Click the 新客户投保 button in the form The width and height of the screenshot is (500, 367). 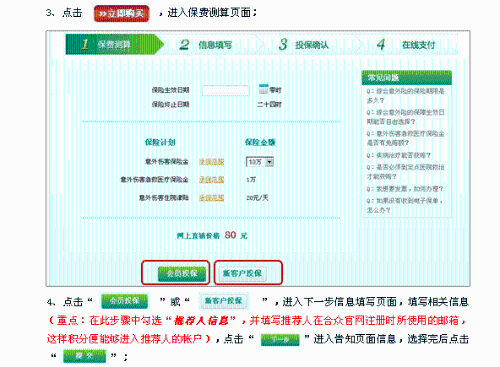point(242,274)
